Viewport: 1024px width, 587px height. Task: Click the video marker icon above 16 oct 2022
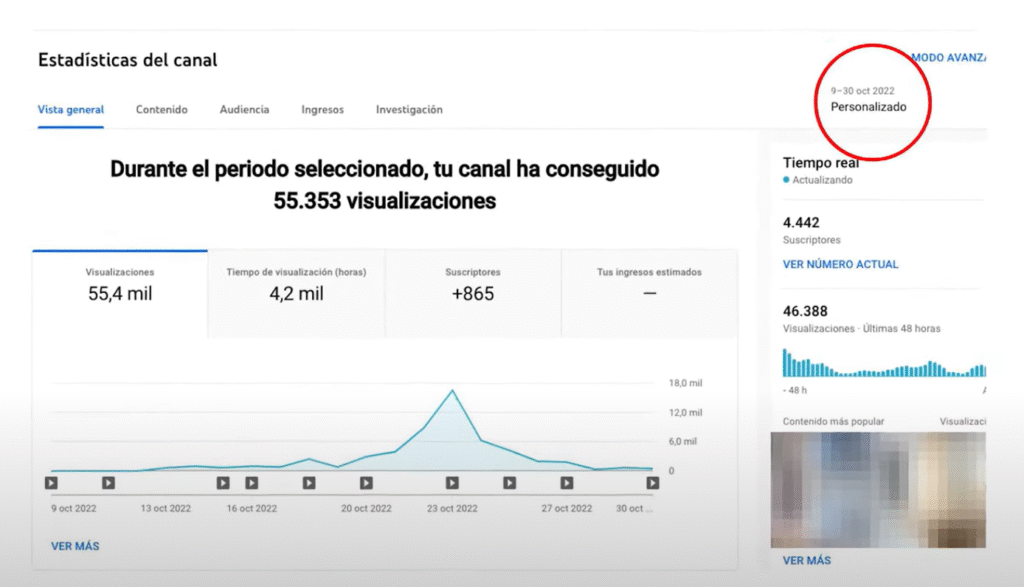tap(251, 483)
